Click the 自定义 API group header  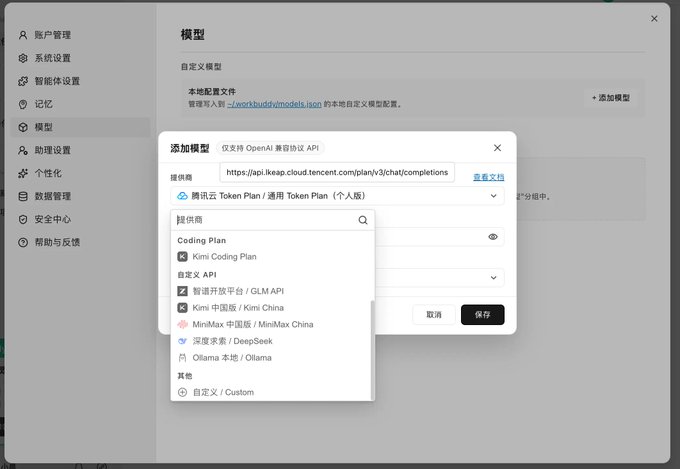pyautogui.click(x=197, y=275)
